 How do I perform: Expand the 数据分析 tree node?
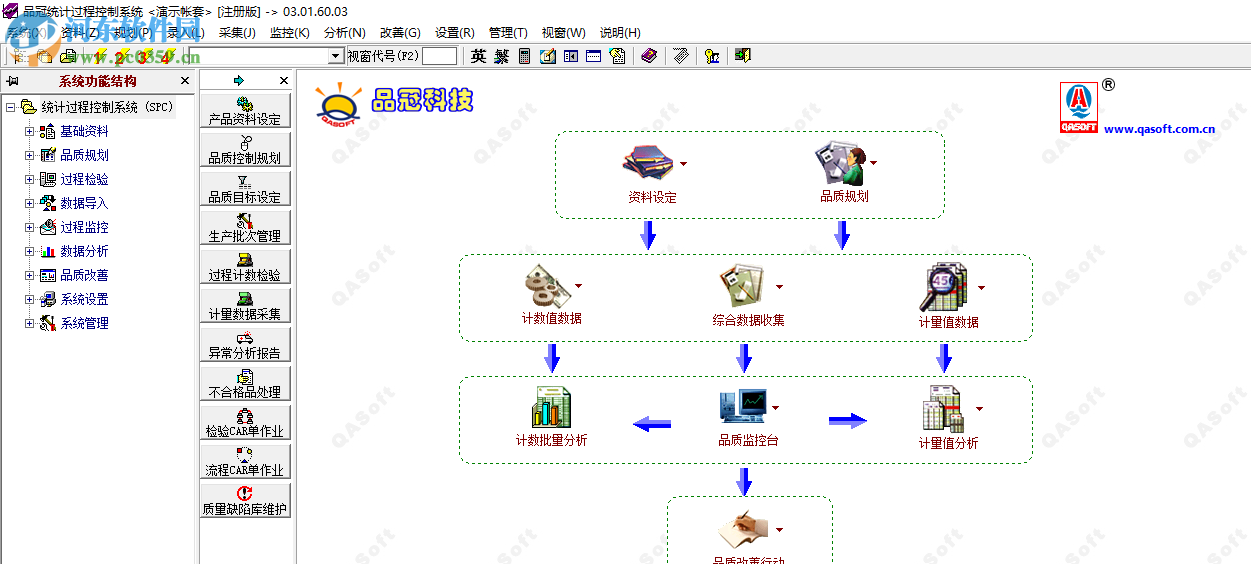(x=30, y=251)
